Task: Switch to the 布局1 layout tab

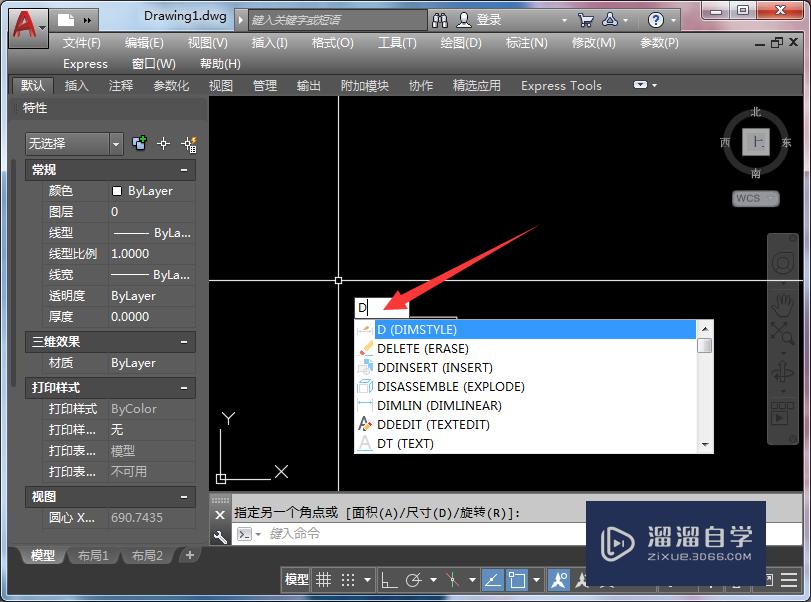Action: [93, 555]
